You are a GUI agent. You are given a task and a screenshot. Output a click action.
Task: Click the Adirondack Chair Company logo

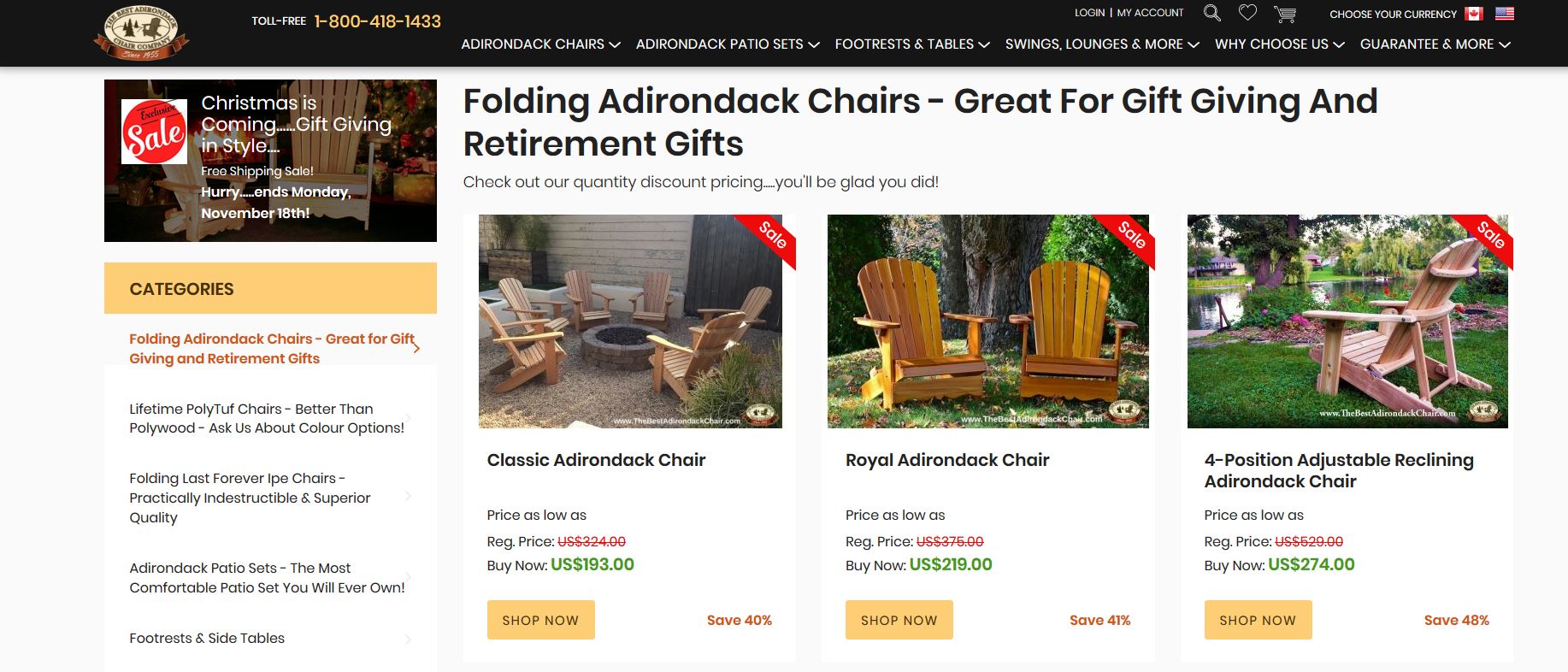tap(143, 33)
